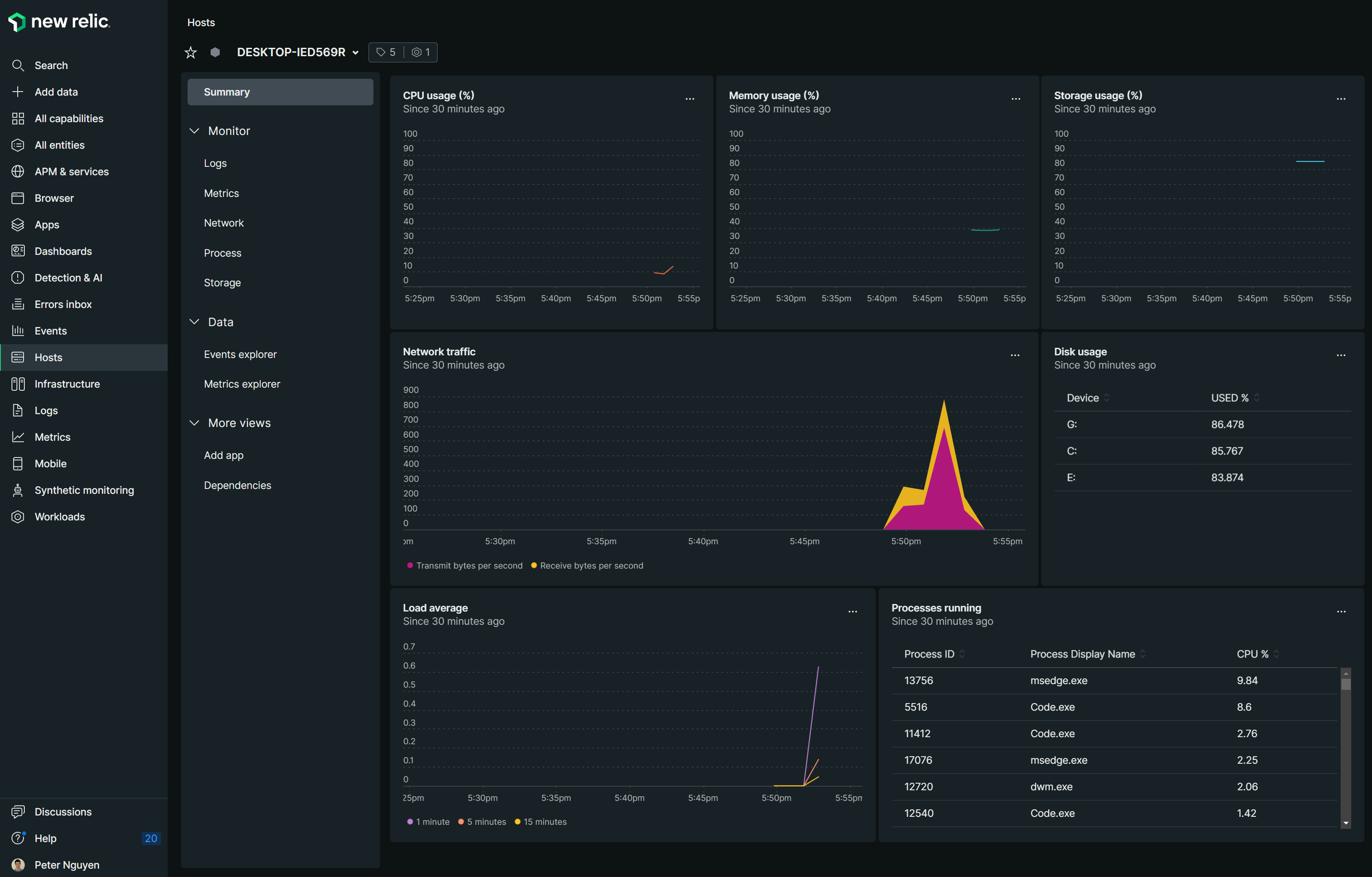
Task: Open Metrics explorer link
Action: pos(242,384)
